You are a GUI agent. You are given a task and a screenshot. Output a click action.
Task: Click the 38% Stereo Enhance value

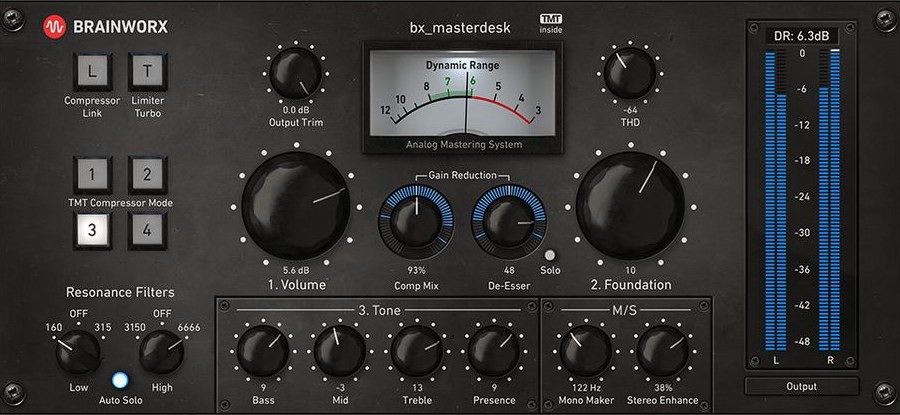[x=662, y=387]
